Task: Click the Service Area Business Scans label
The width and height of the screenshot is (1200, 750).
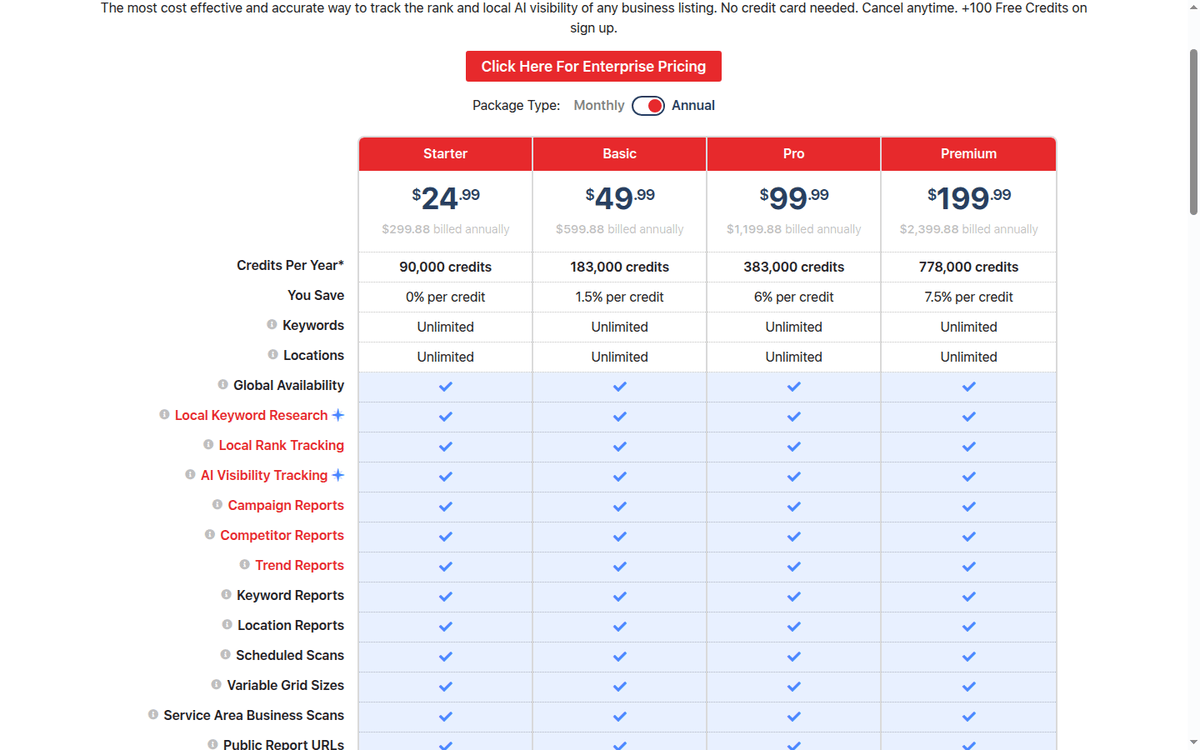Action: [254, 715]
